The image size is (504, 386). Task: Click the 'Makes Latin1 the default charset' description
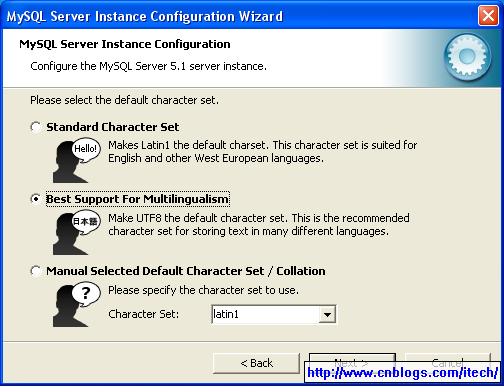pos(263,152)
